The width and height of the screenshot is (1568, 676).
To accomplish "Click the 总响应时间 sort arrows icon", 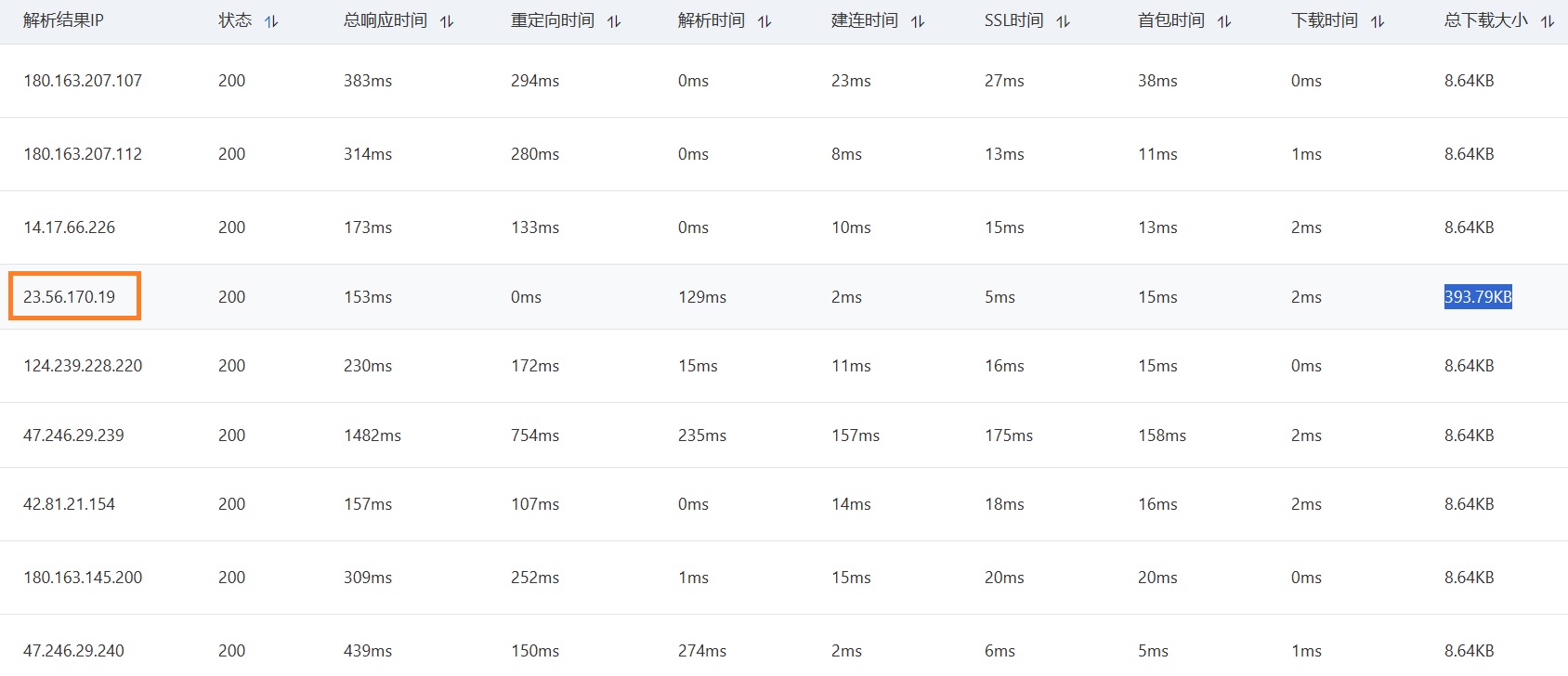I will (x=447, y=21).
